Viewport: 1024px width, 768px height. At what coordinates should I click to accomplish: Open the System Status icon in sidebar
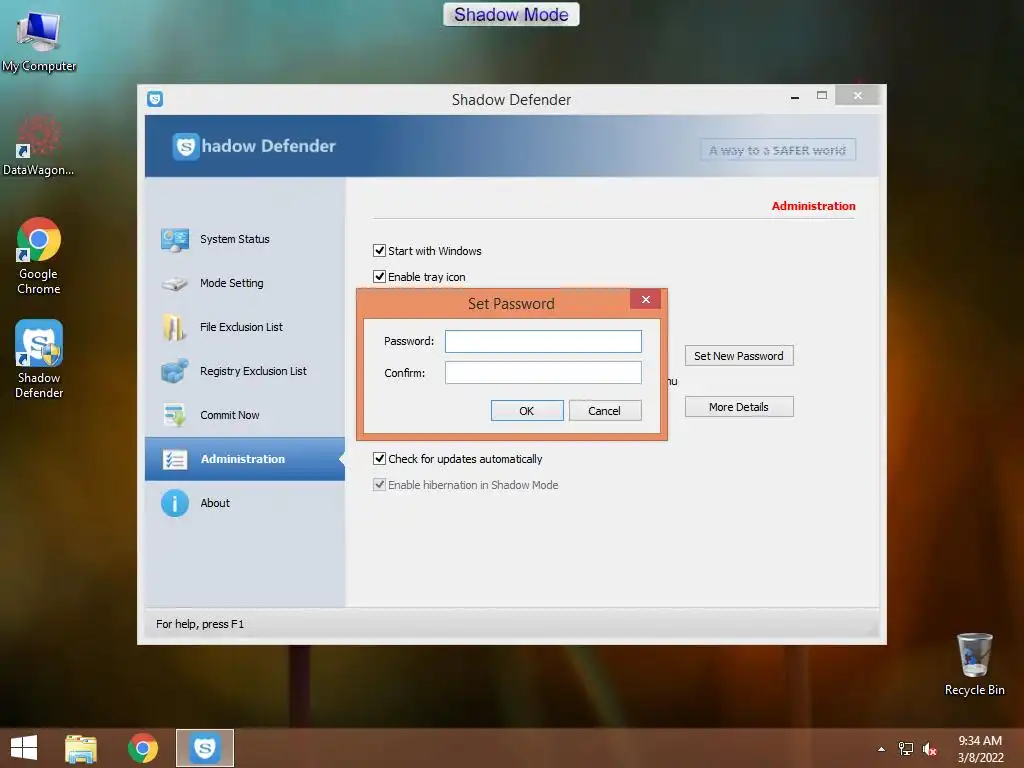tap(175, 240)
